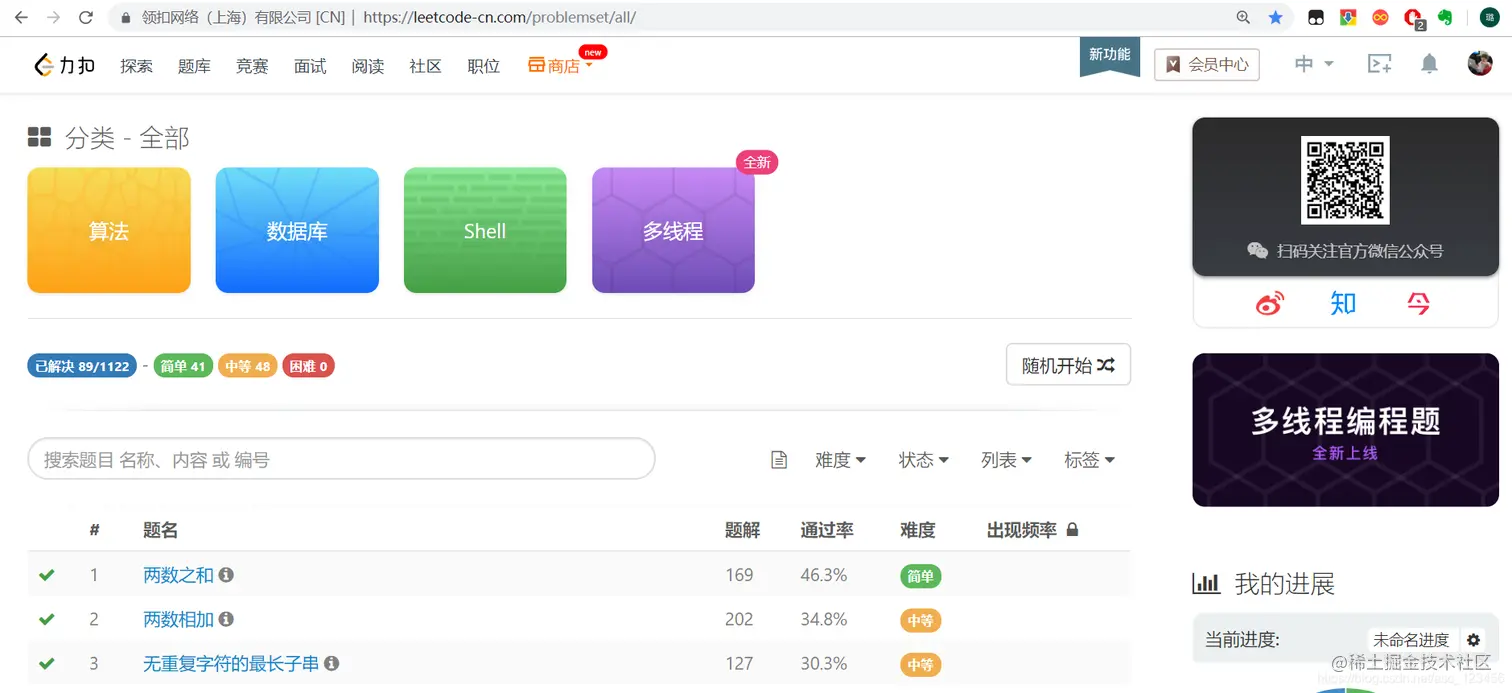Open the notification bell
The image size is (1512, 693).
[1429, 63]
